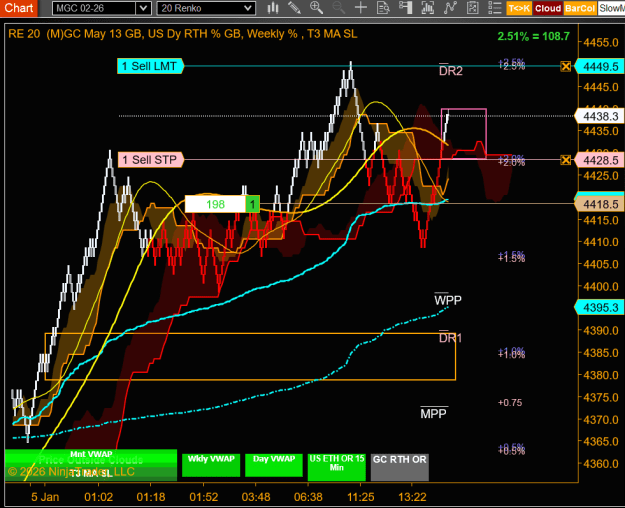Open the bar type chart style icon

pos(273,8)
